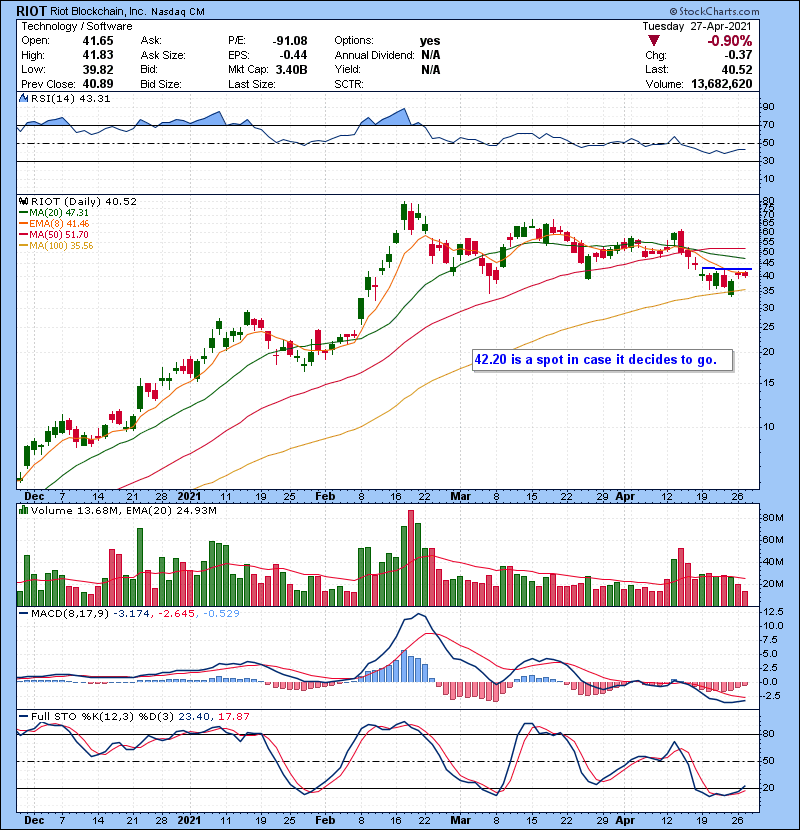Click the Last price 40.52
This screenshot has width=800, height=830.
pyautogui.click(x=737, y=69)
